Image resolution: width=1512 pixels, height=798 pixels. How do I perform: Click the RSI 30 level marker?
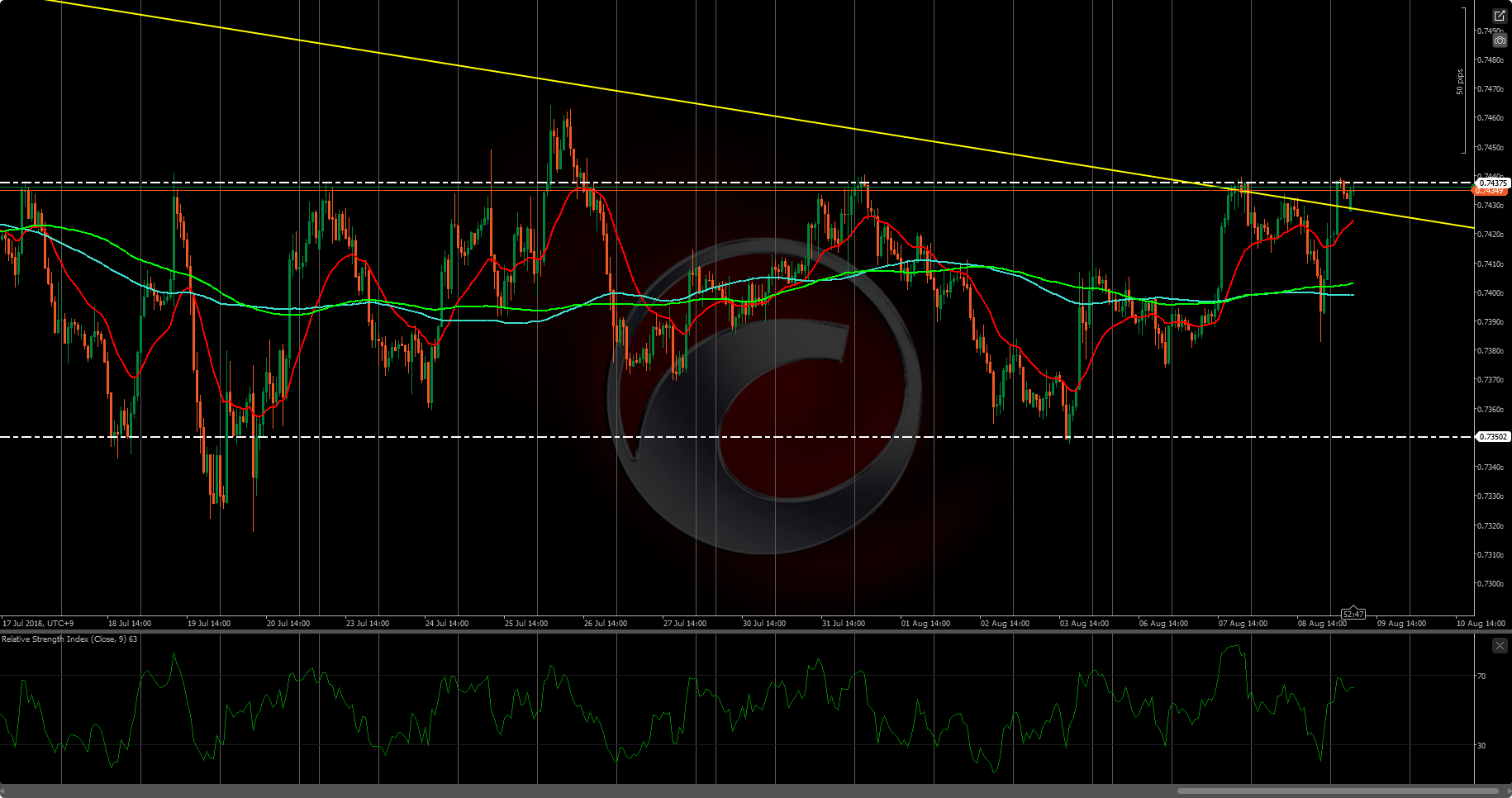click(1481, 745)
